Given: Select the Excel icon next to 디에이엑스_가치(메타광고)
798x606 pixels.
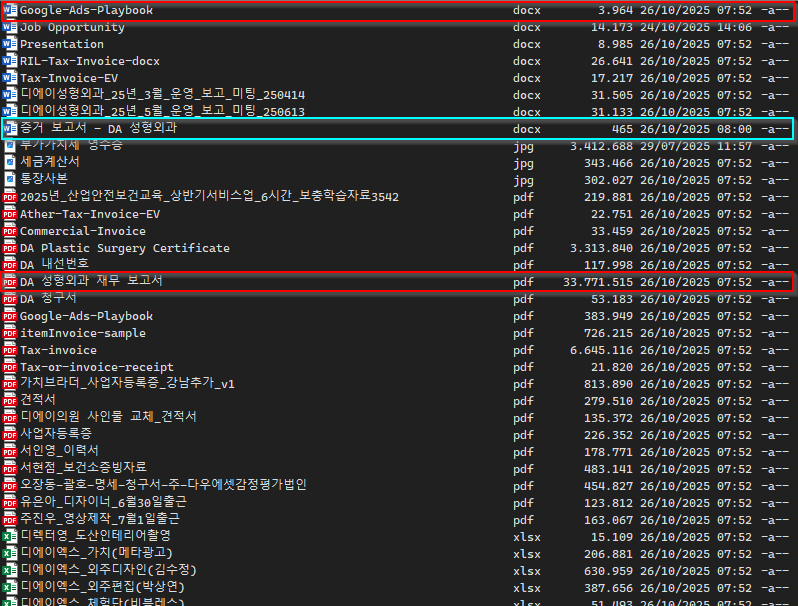Looking at the screenshot, I should 10,553.
